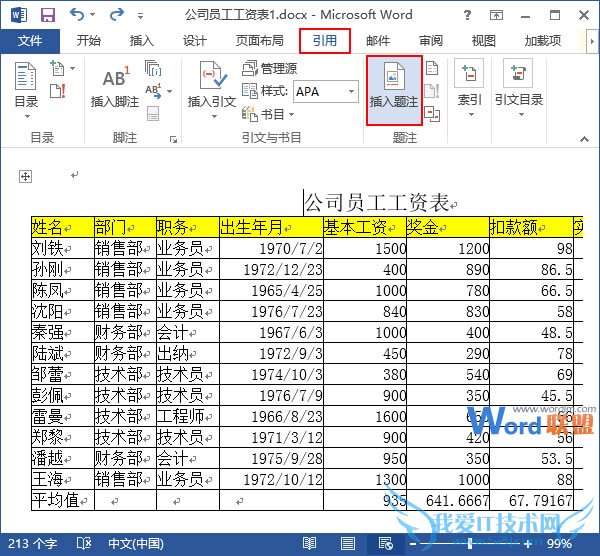Click Show Notes icon
The image size is (600, 556).
(x=153, y=113)
